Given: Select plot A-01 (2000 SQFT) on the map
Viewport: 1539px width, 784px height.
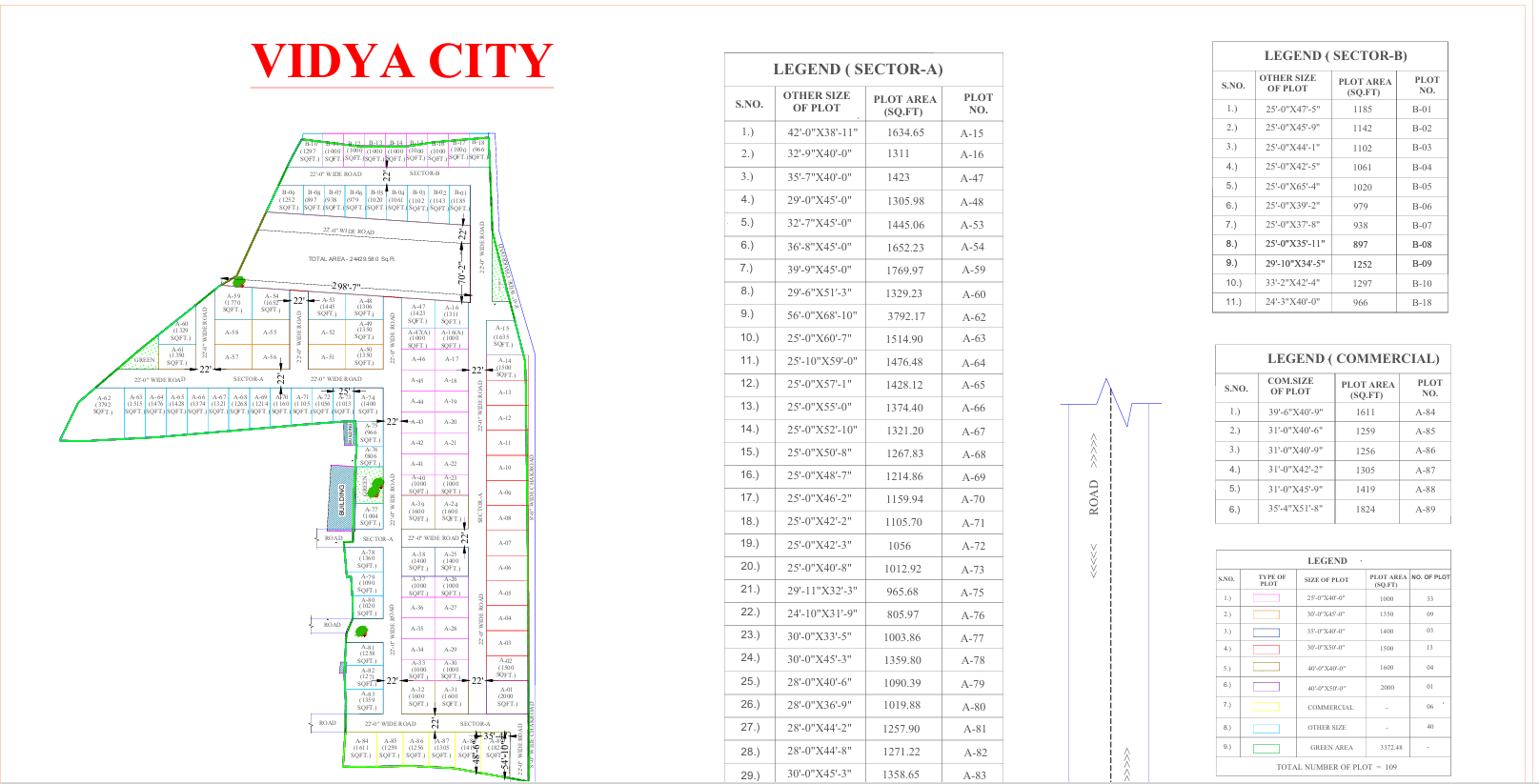Looking at the screenshot, I should (x=506, y=696).
